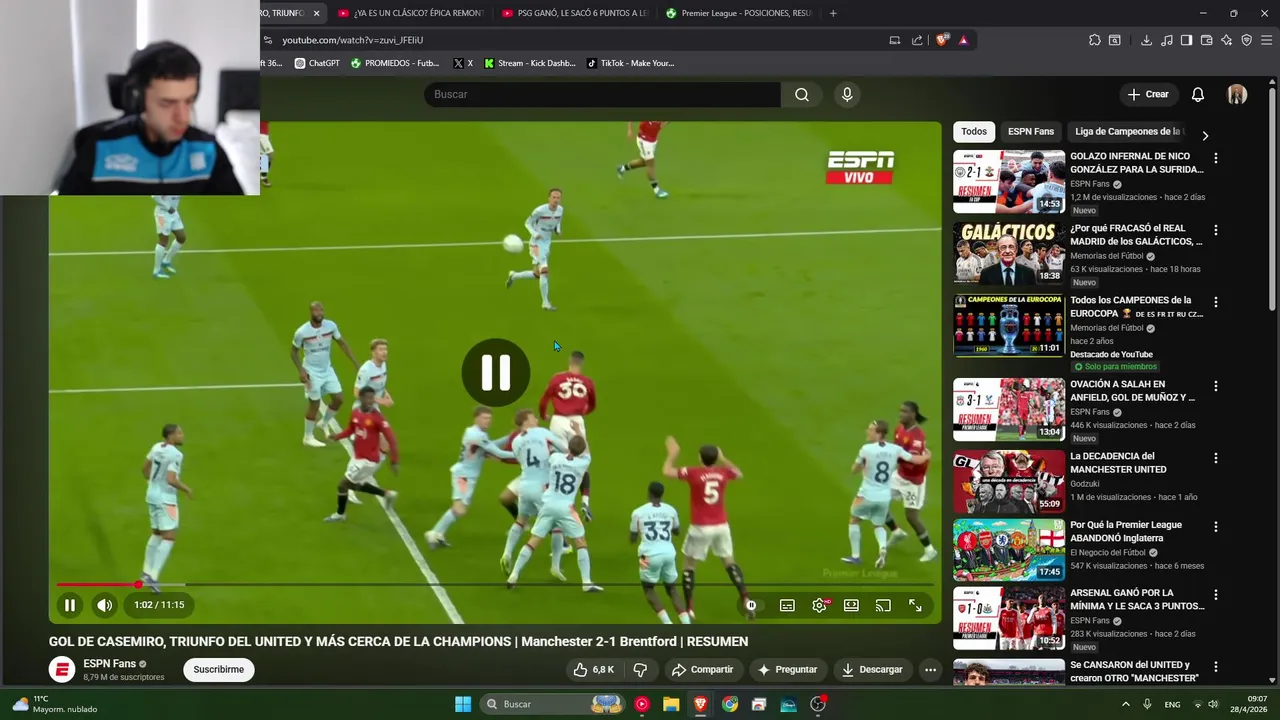Open Chrome from the taskbar
The image size is (1280, 720).
coord(730,704)
